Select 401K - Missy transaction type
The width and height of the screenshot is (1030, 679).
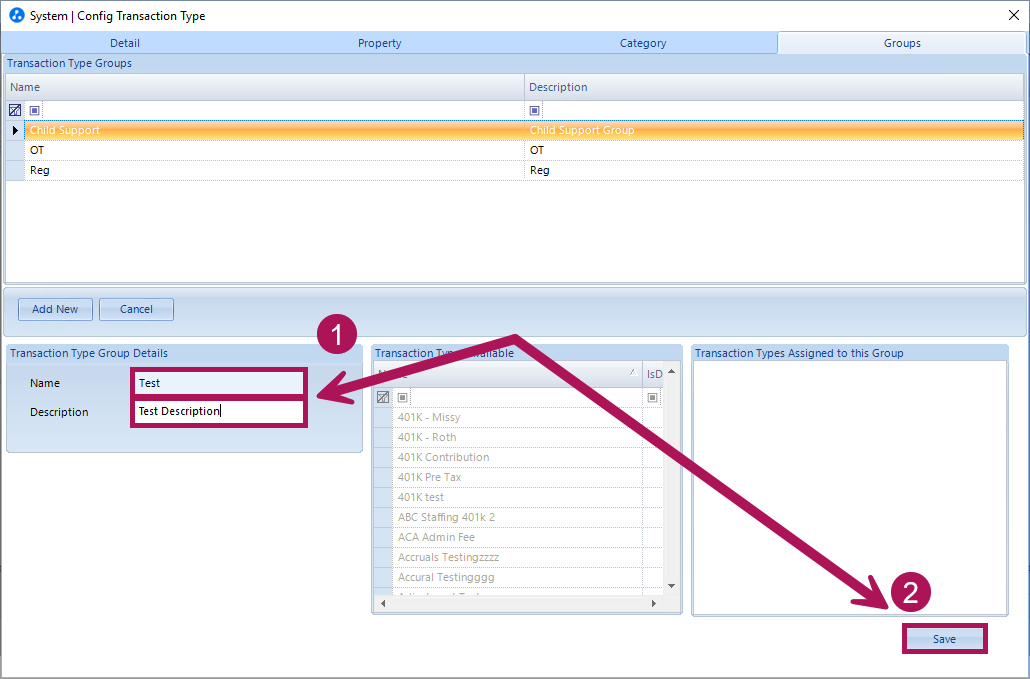click(518, 418)
